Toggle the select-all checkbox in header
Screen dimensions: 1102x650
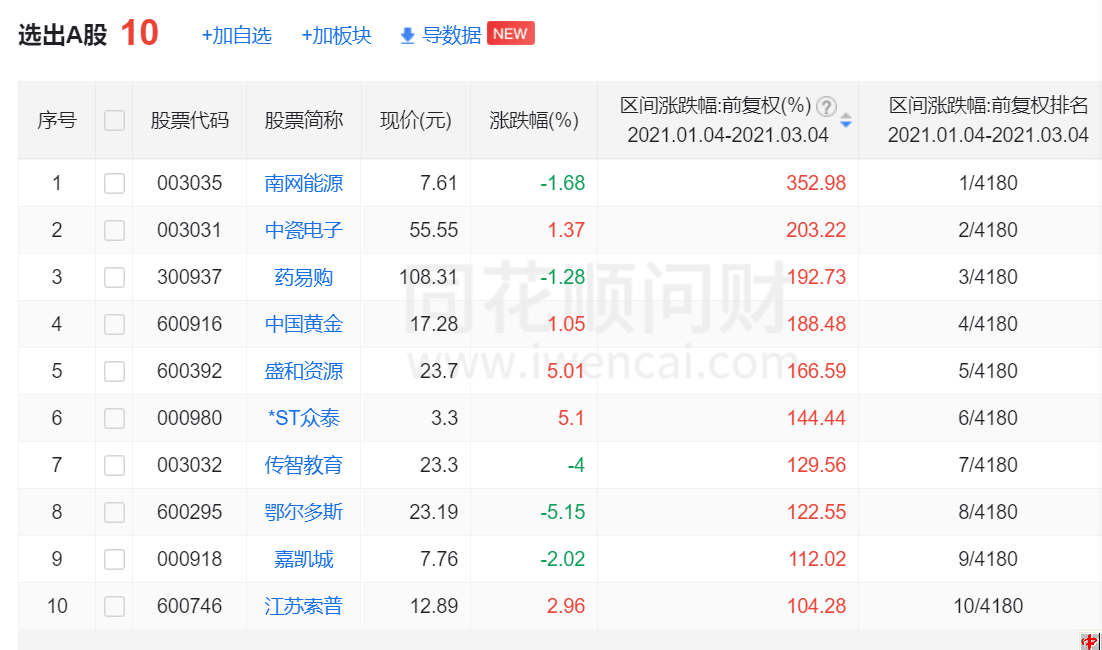point(114,121)
